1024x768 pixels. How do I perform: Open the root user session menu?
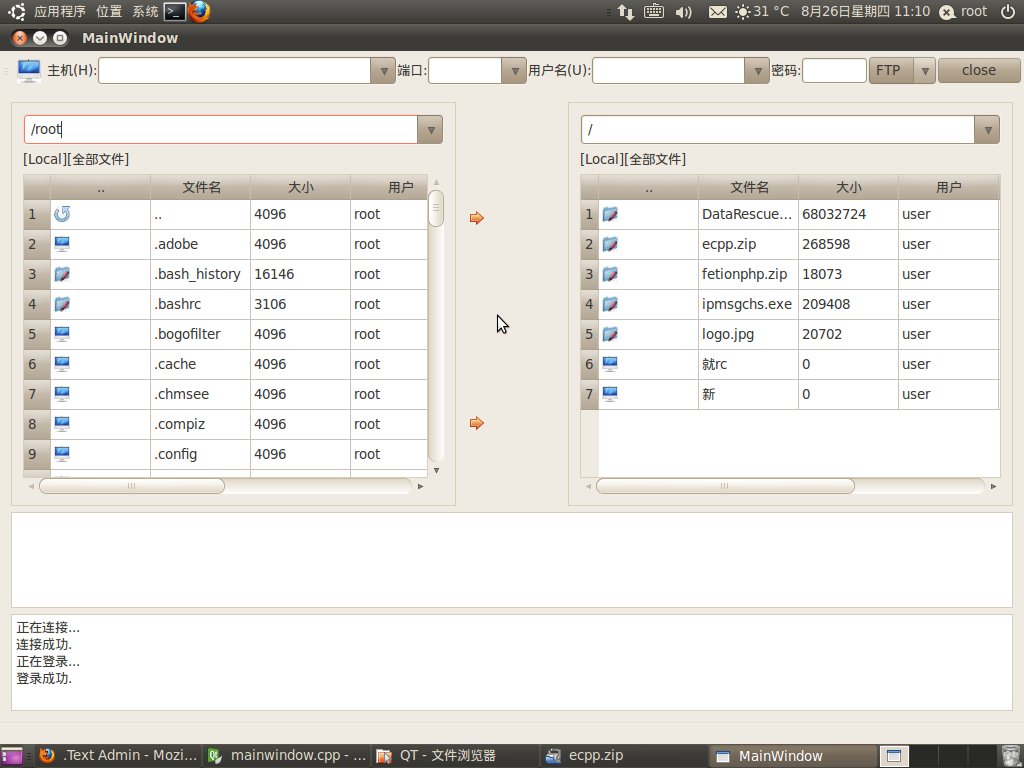[963, 12]
